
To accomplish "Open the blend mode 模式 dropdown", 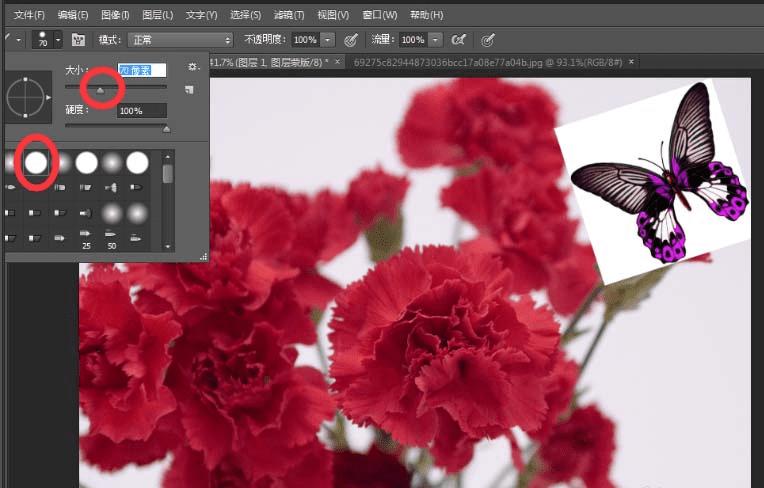I will (178, 40).
